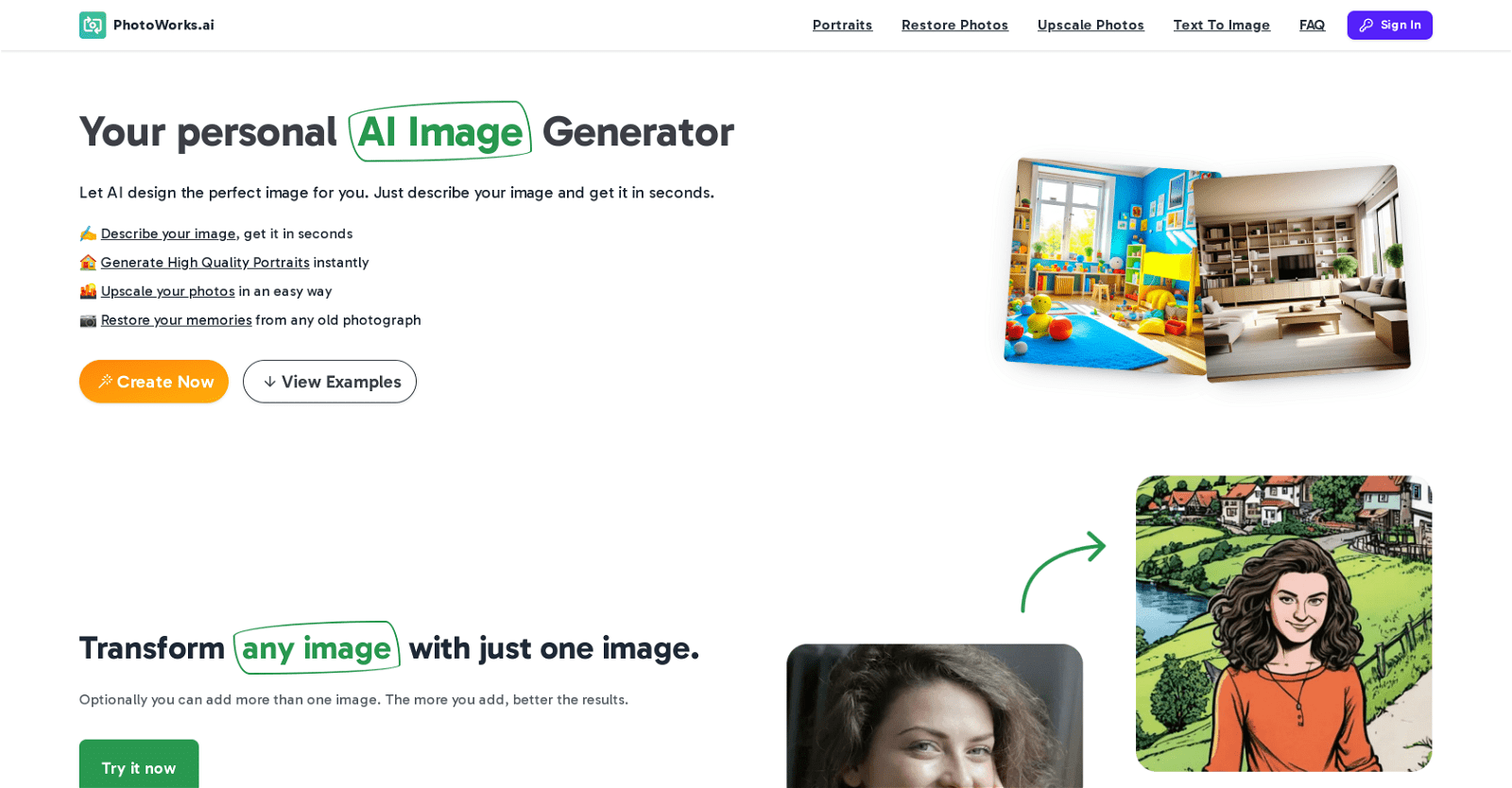The width and height of the screenshot is (1512, 788).
Task: Open Restore Photos in the navigation
Action: (x=954, y=26)
